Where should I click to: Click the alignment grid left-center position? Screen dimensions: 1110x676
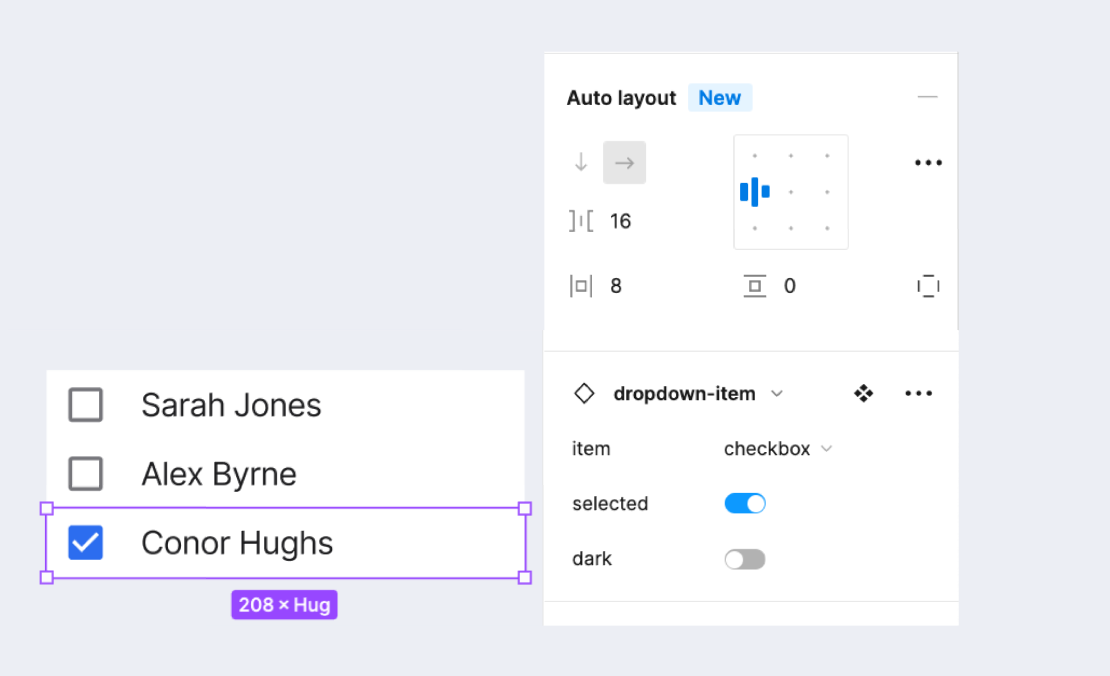(x=755, y=192)
